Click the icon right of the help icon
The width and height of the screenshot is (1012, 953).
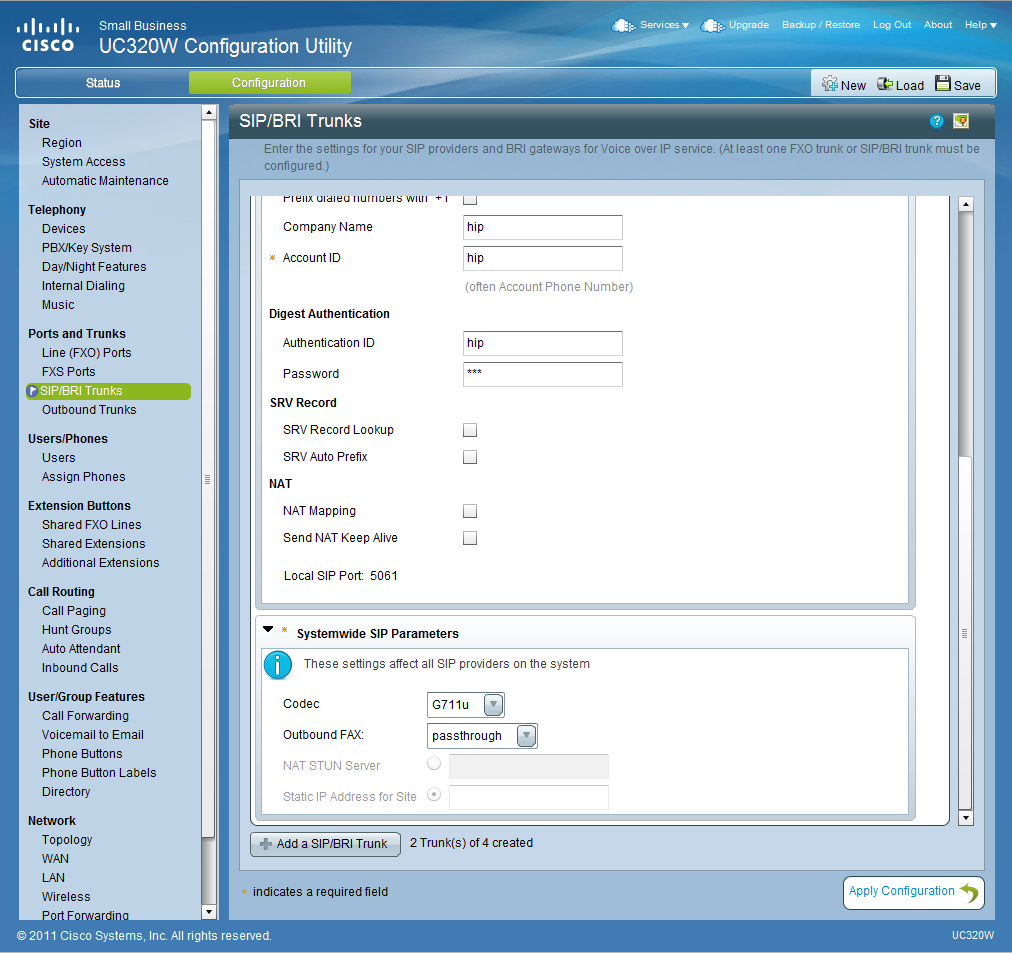tap(961, 121)
